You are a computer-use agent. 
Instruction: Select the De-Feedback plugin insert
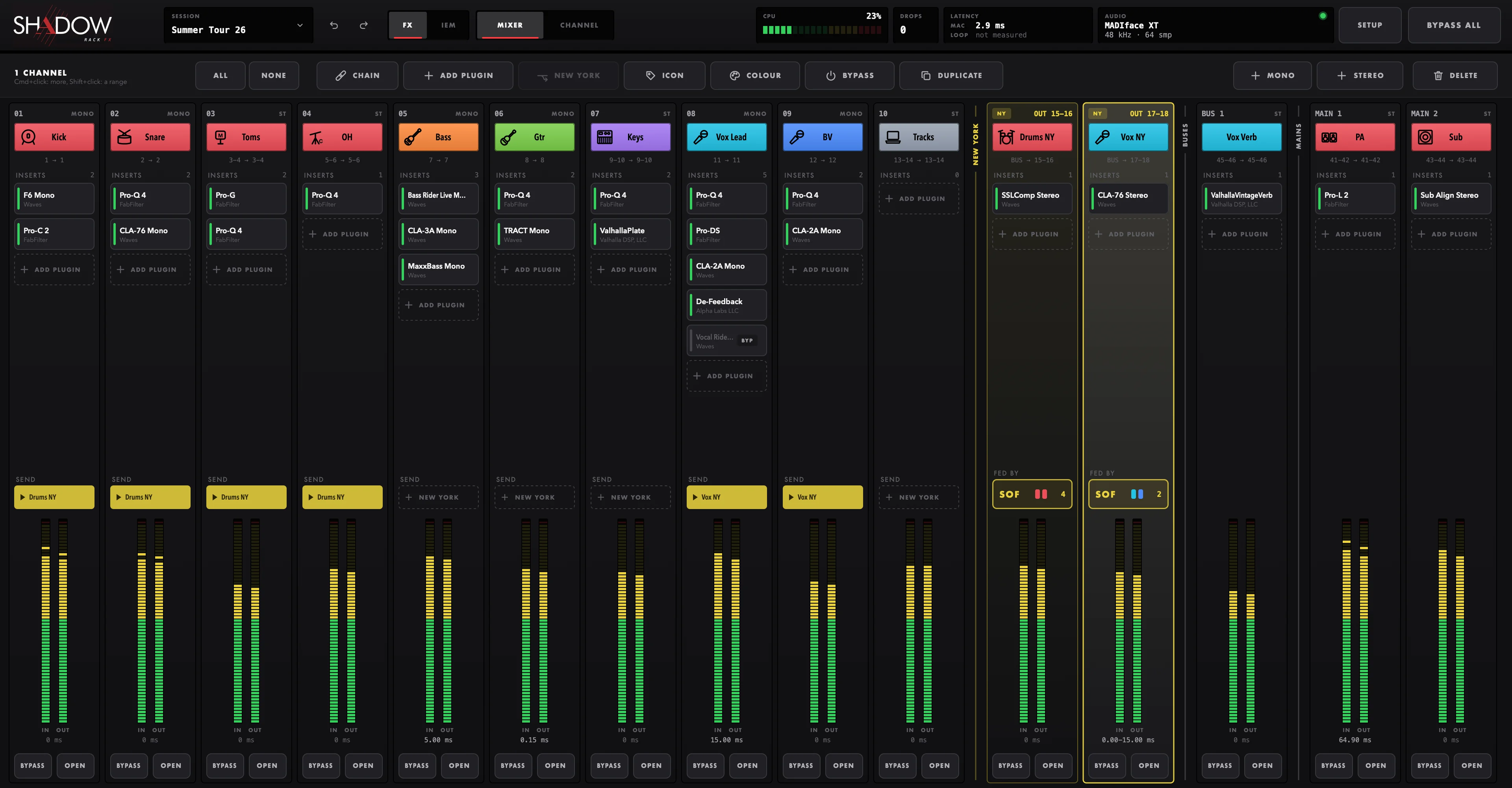coord(726,305)
